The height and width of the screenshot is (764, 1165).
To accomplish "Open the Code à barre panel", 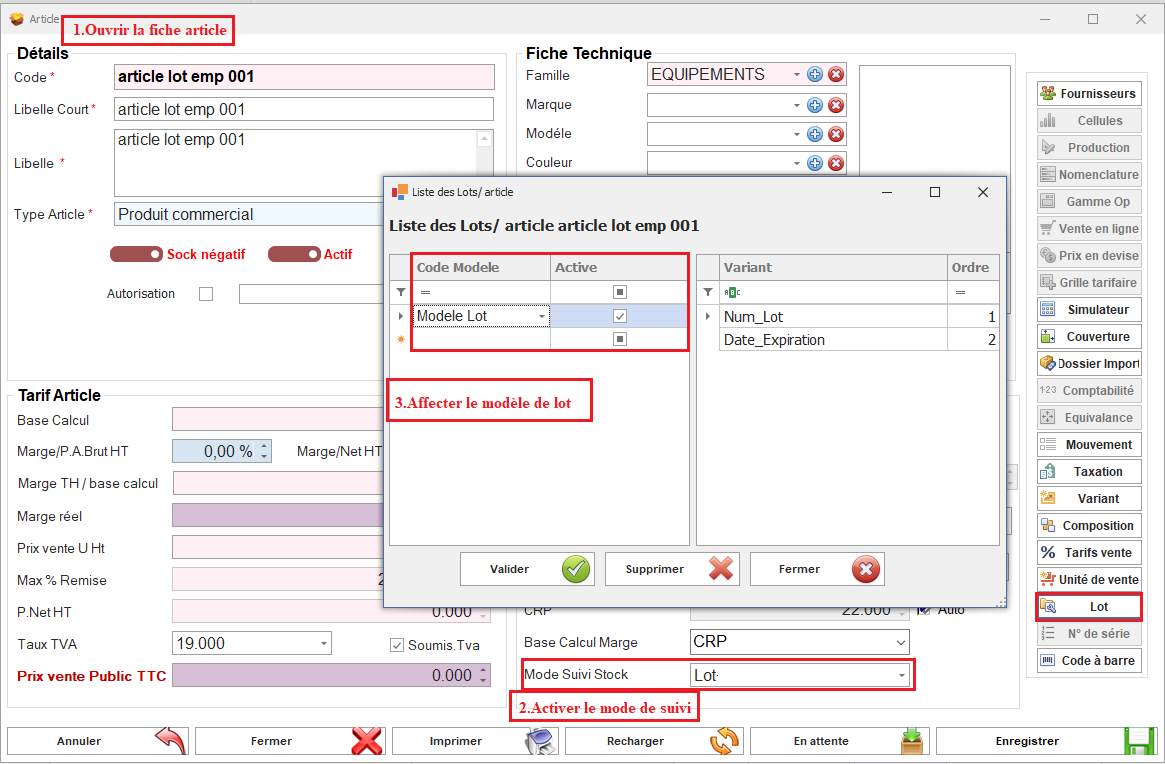I will click(1089, 660).
